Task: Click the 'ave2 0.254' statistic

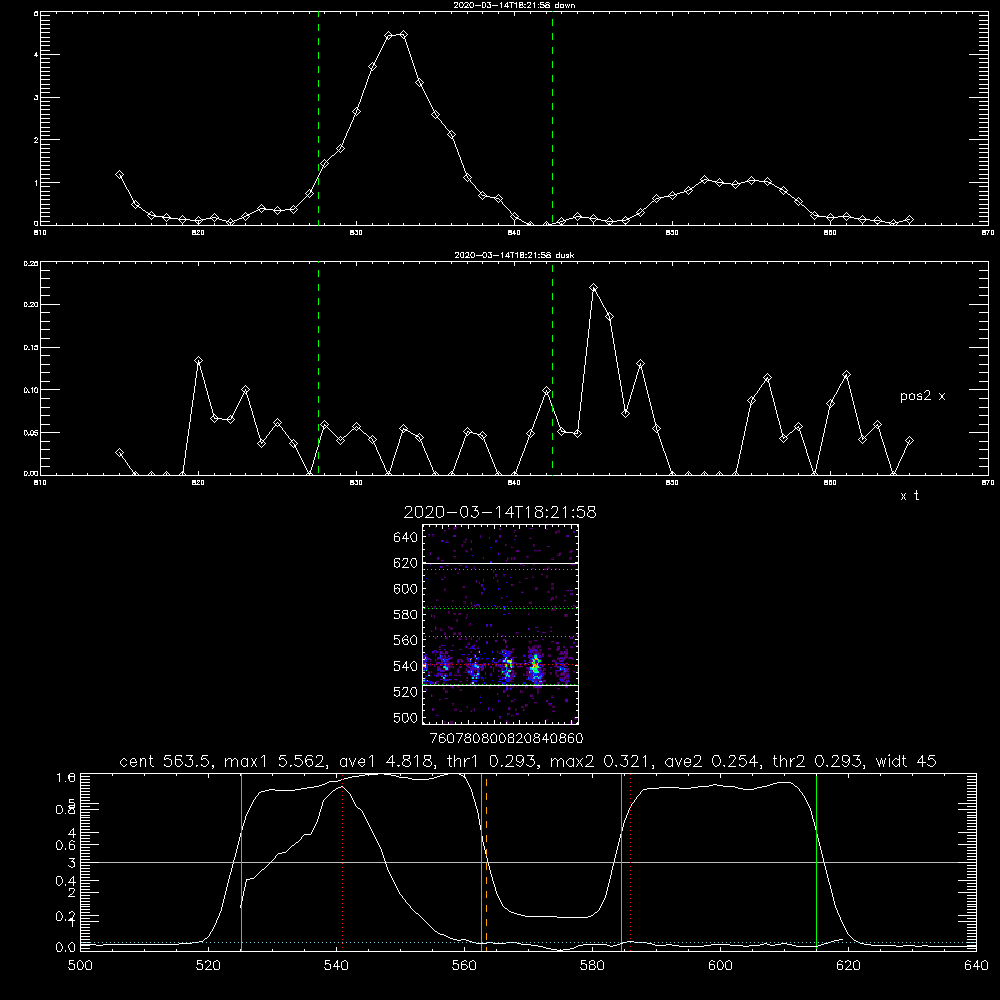Action: tap(712, 761)
